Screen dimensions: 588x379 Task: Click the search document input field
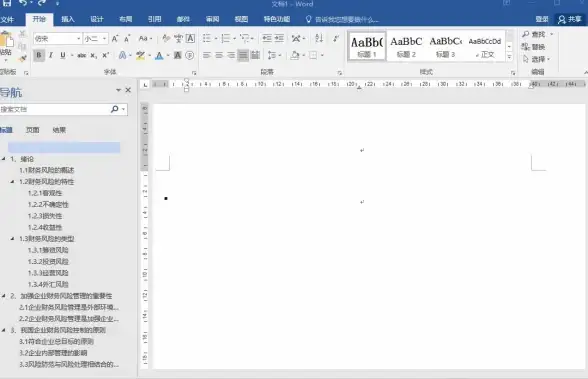pyautogui.click(x=54, y=109)
